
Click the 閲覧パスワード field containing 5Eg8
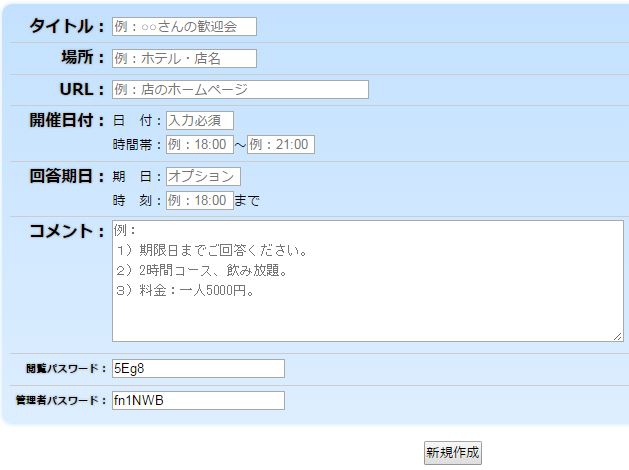coord(198,369)
